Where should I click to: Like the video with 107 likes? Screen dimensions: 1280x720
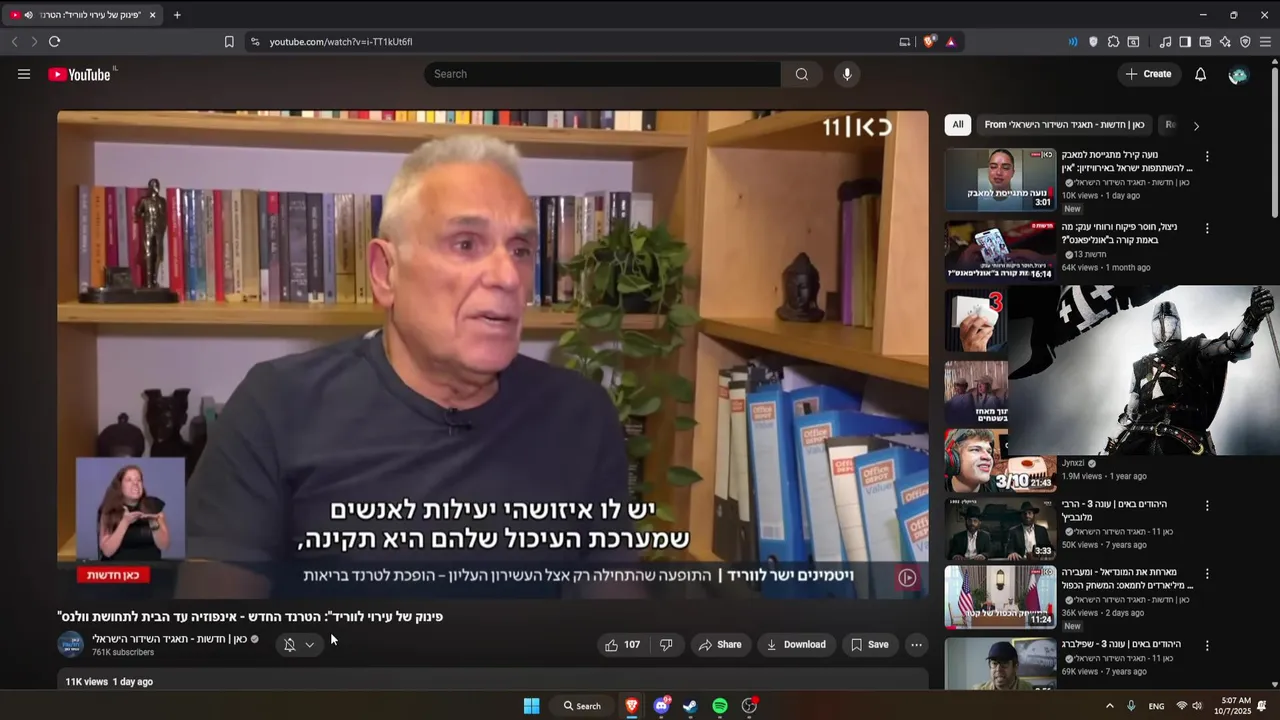tap(622, 645)
